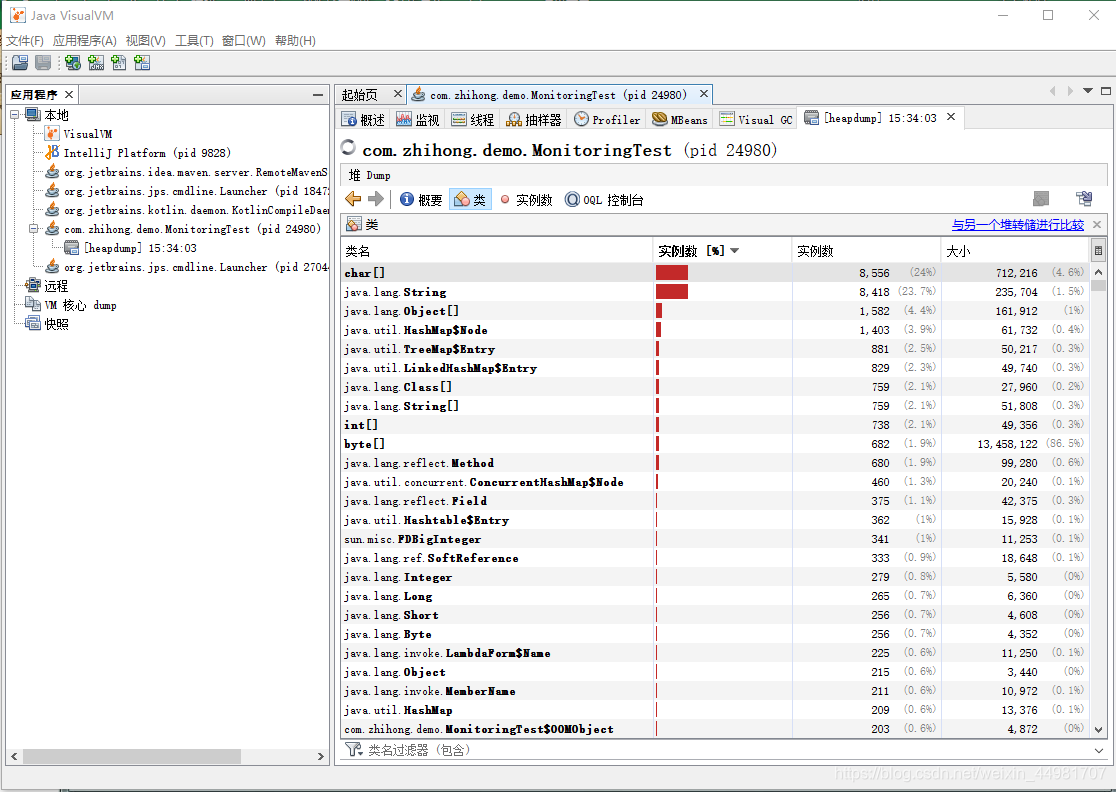Open the 文件(F) menu
Image resolution: width=1116 pixels, height=792 pixels.
click(25, 41)
